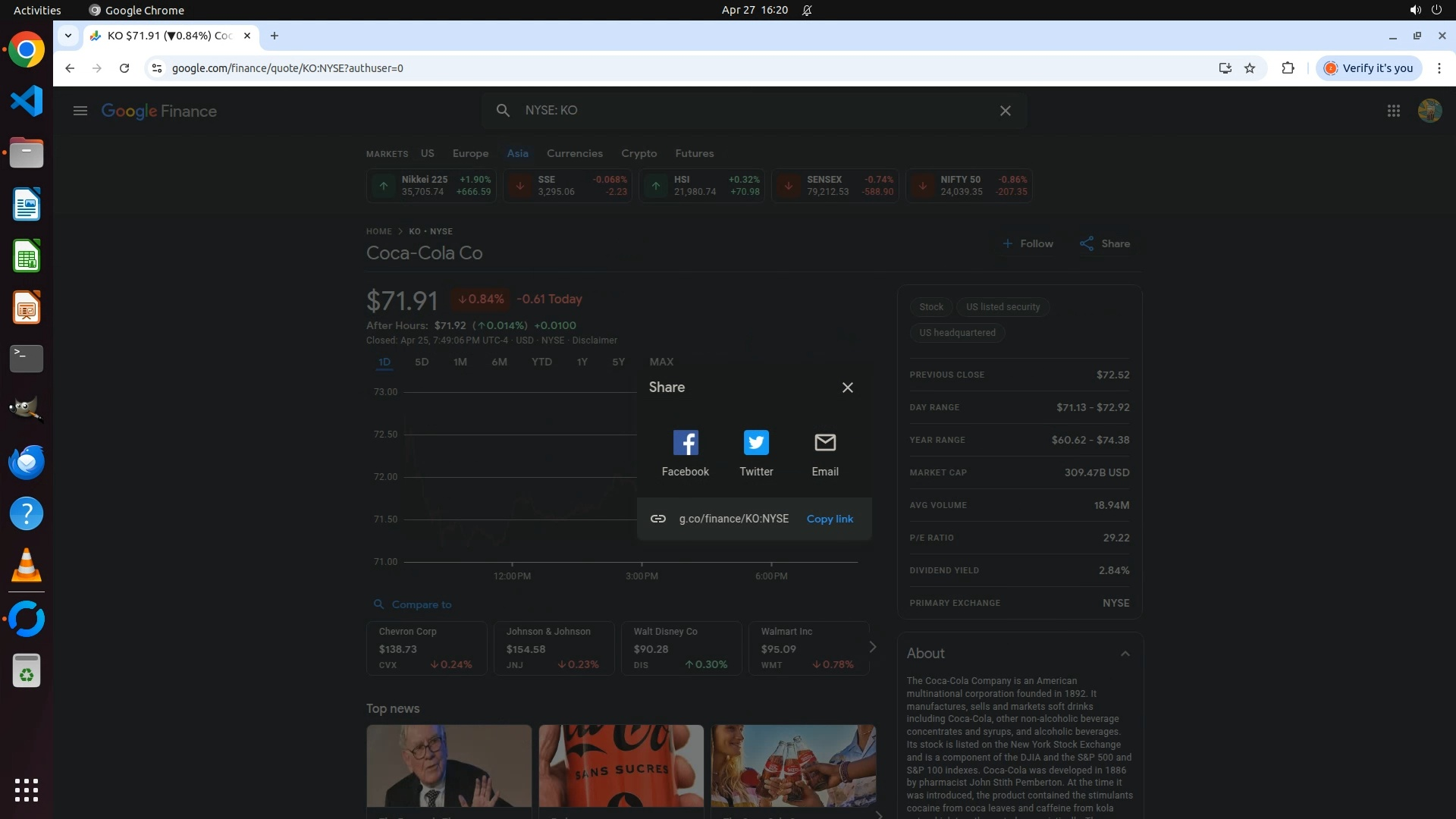Screen dimensions: 1456x819
Task: Click Copy link button
Action: tap(830, 519)
